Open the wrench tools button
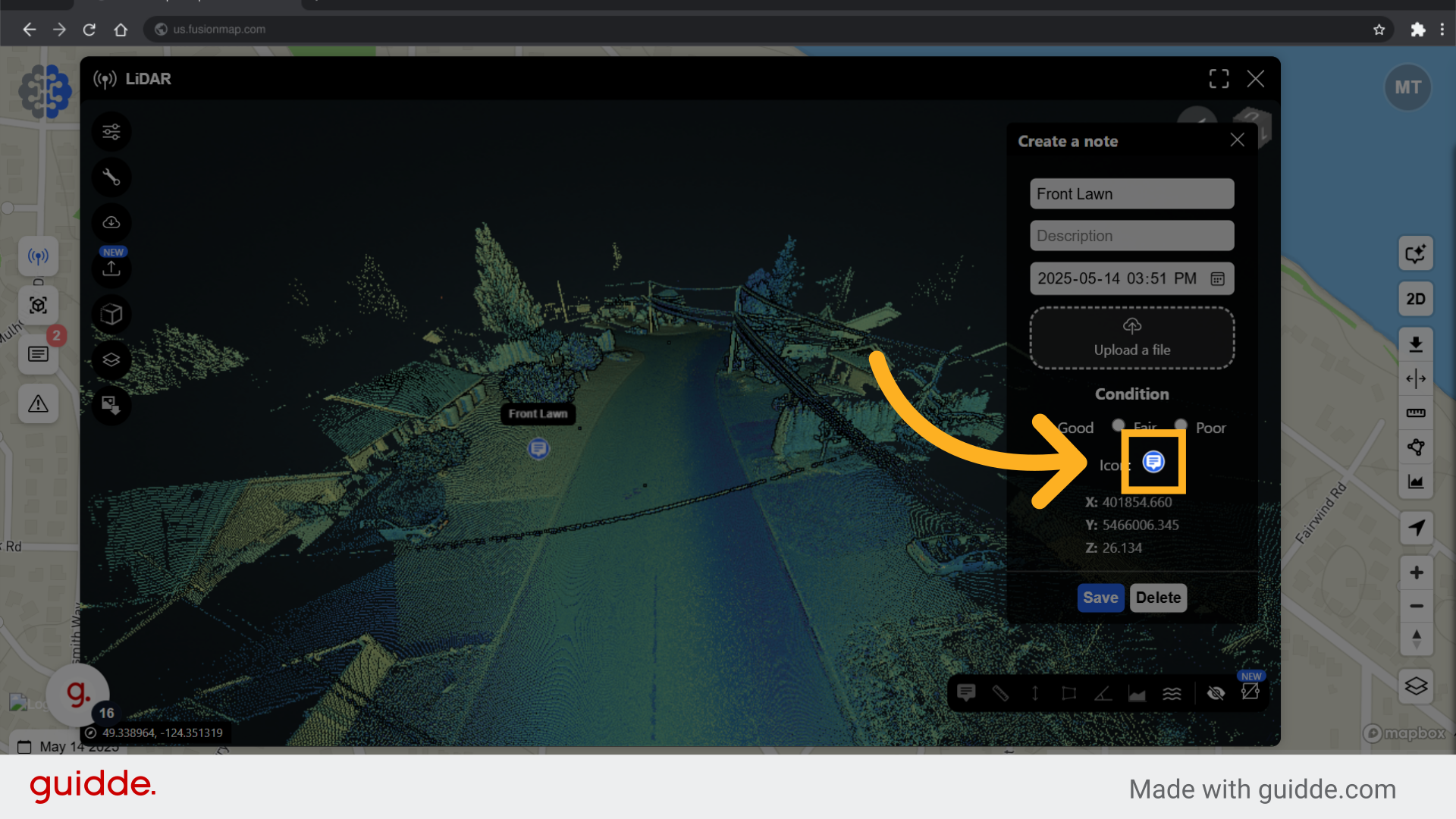The width and height of the screenshot is (1456, 819). click(x=111, y=177)
